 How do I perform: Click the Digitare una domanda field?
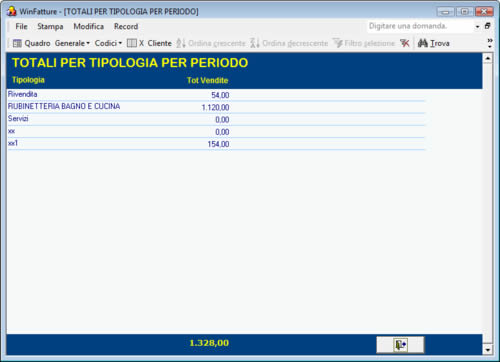[x=420, y=26]
